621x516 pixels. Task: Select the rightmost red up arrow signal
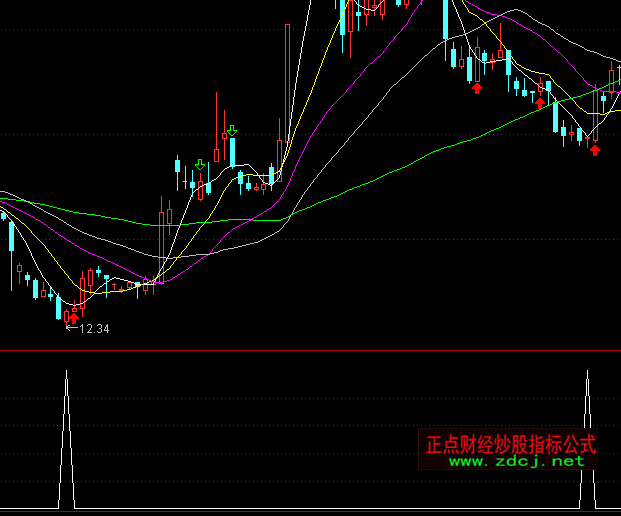coord(595,150)
